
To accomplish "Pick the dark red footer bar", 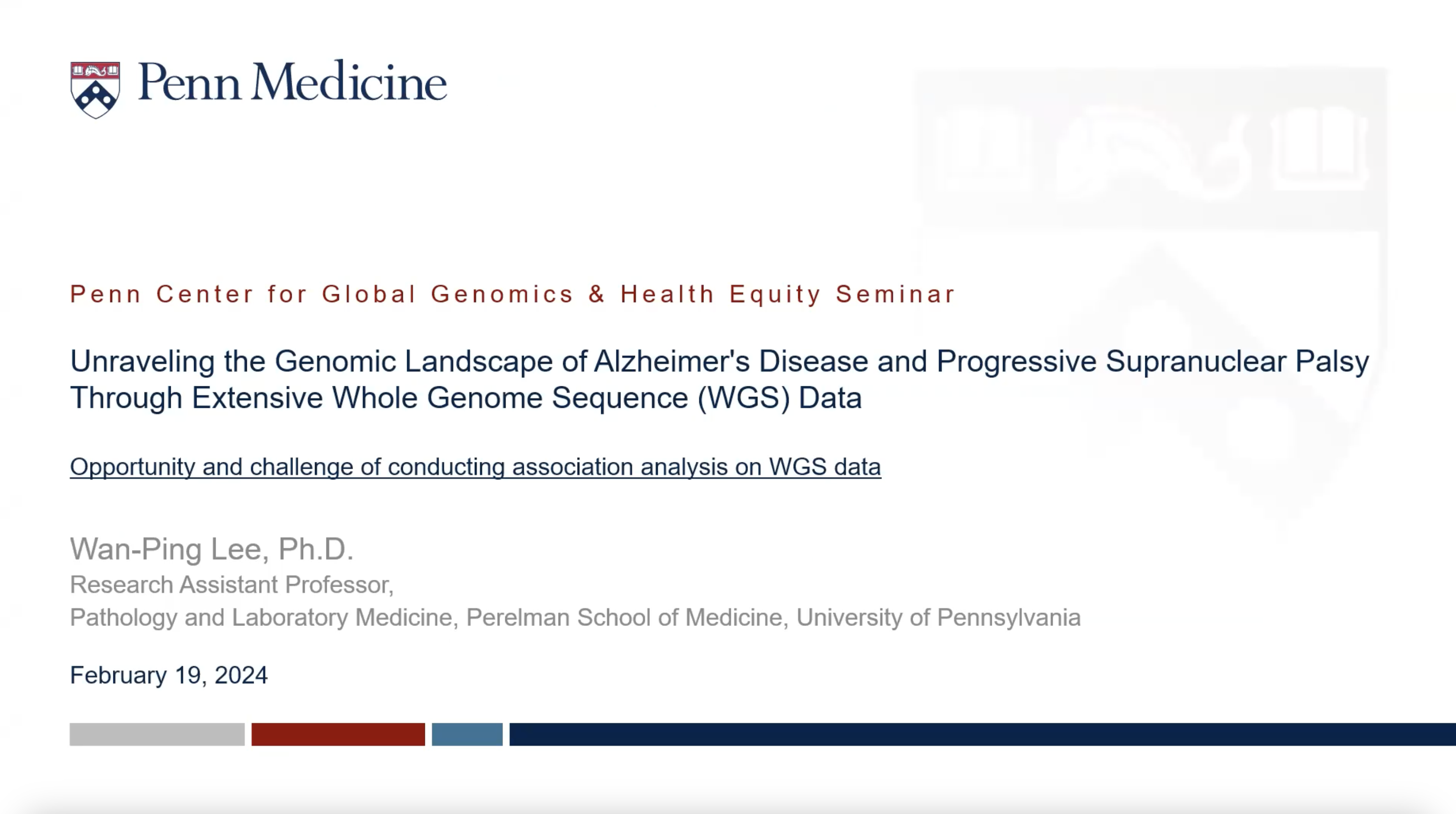I will (338, 735).
